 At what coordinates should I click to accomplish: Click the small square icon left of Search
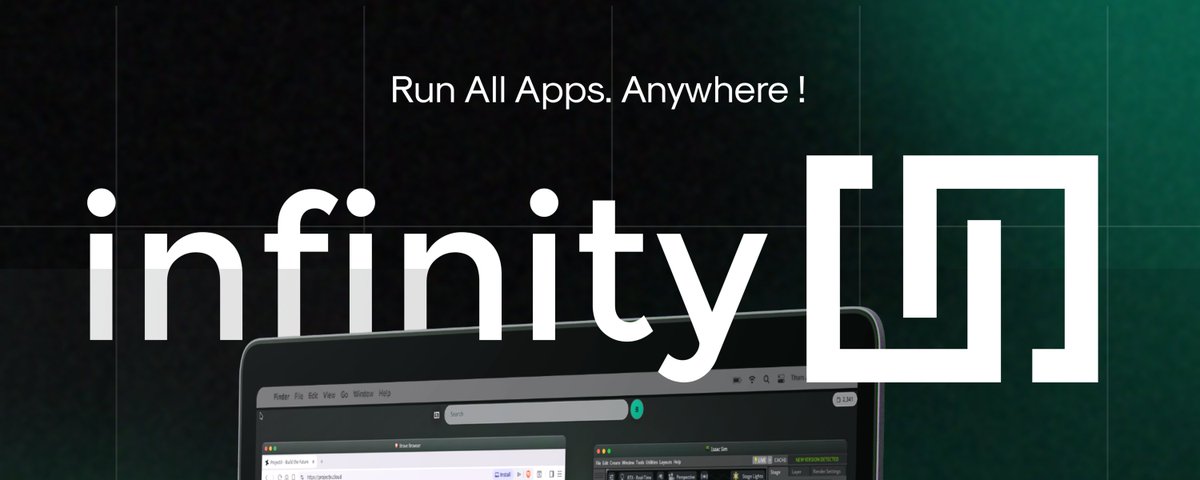coord(437,415)
